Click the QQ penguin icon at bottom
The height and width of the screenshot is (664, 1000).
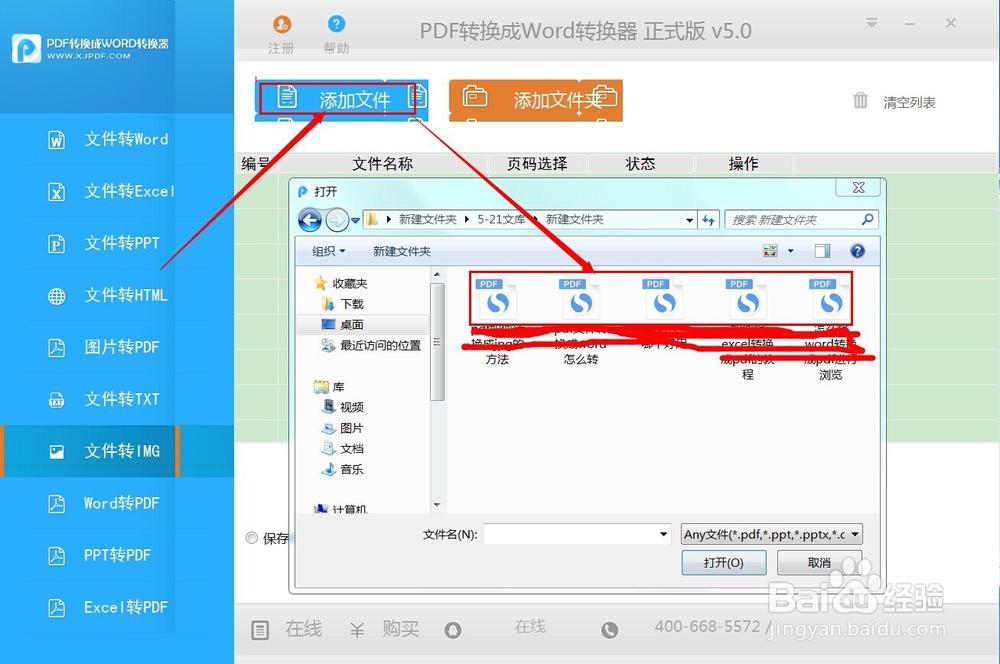coord(453,630)
